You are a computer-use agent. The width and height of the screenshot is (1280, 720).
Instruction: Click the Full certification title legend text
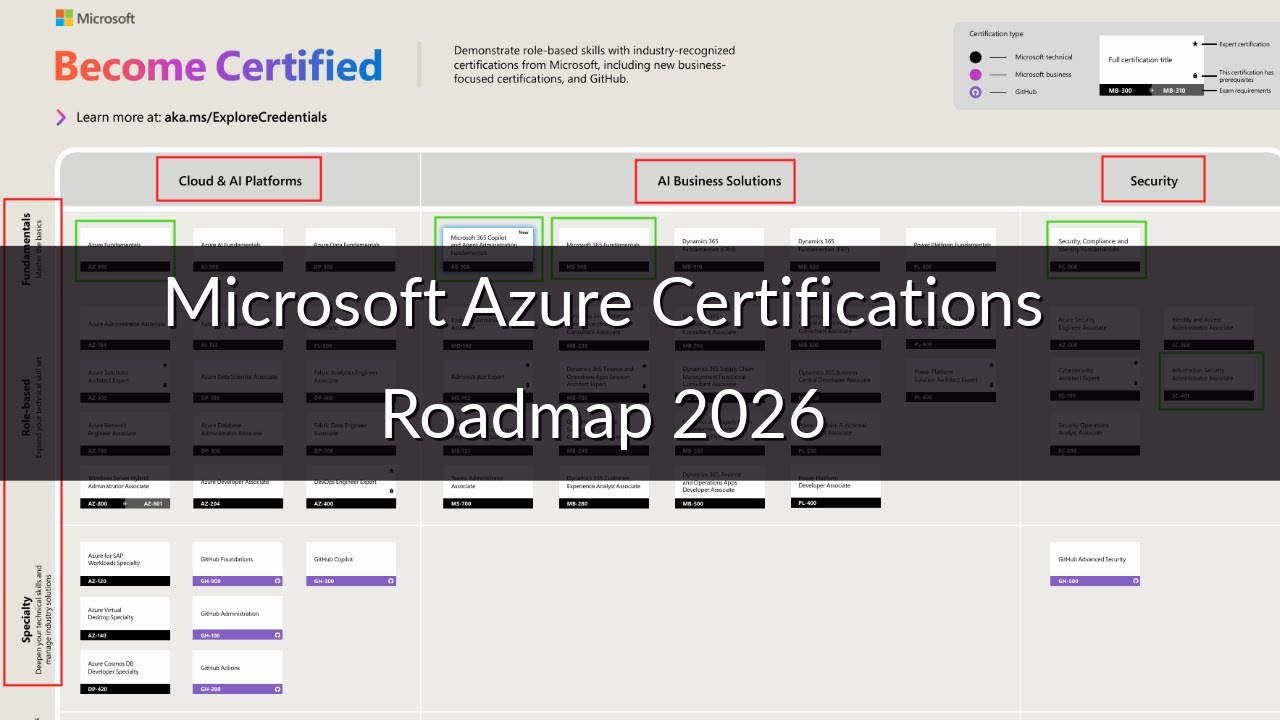click(1140, 60)
